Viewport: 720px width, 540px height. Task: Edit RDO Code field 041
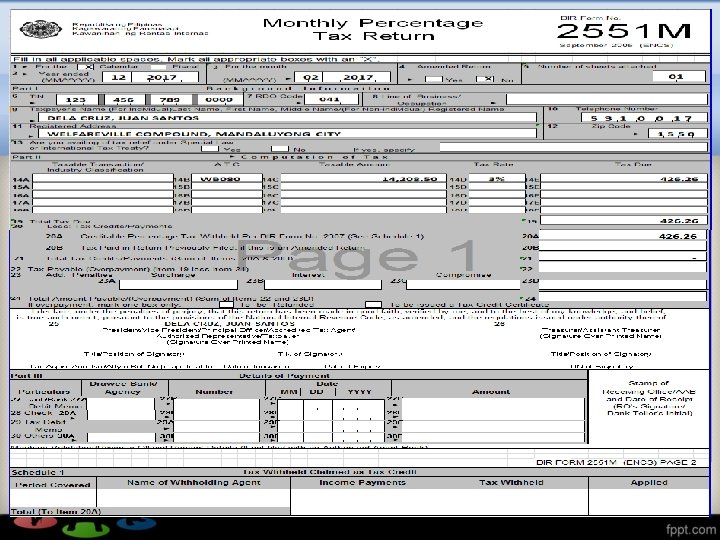(x=331, y=99)
